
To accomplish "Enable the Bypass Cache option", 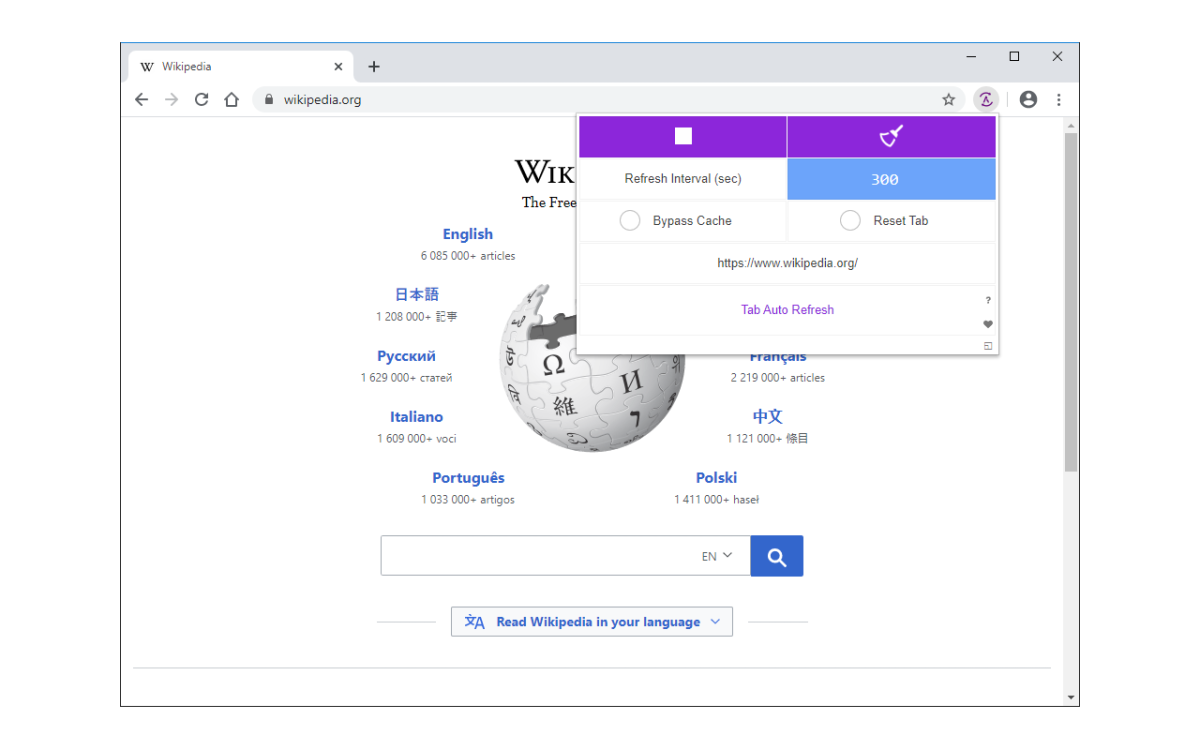I will point(630,221).
